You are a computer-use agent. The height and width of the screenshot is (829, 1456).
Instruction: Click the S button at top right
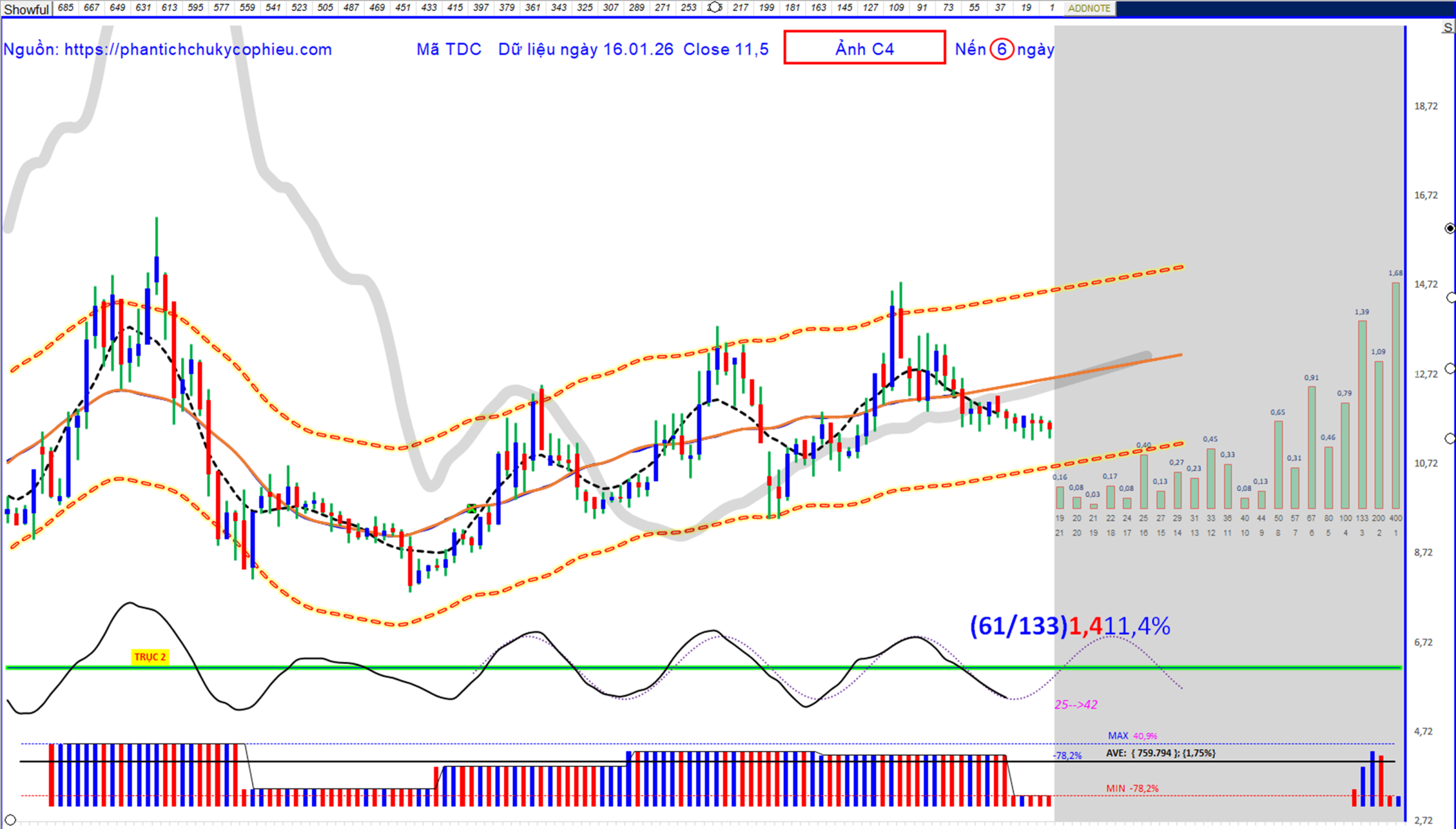pos(1447,28)
